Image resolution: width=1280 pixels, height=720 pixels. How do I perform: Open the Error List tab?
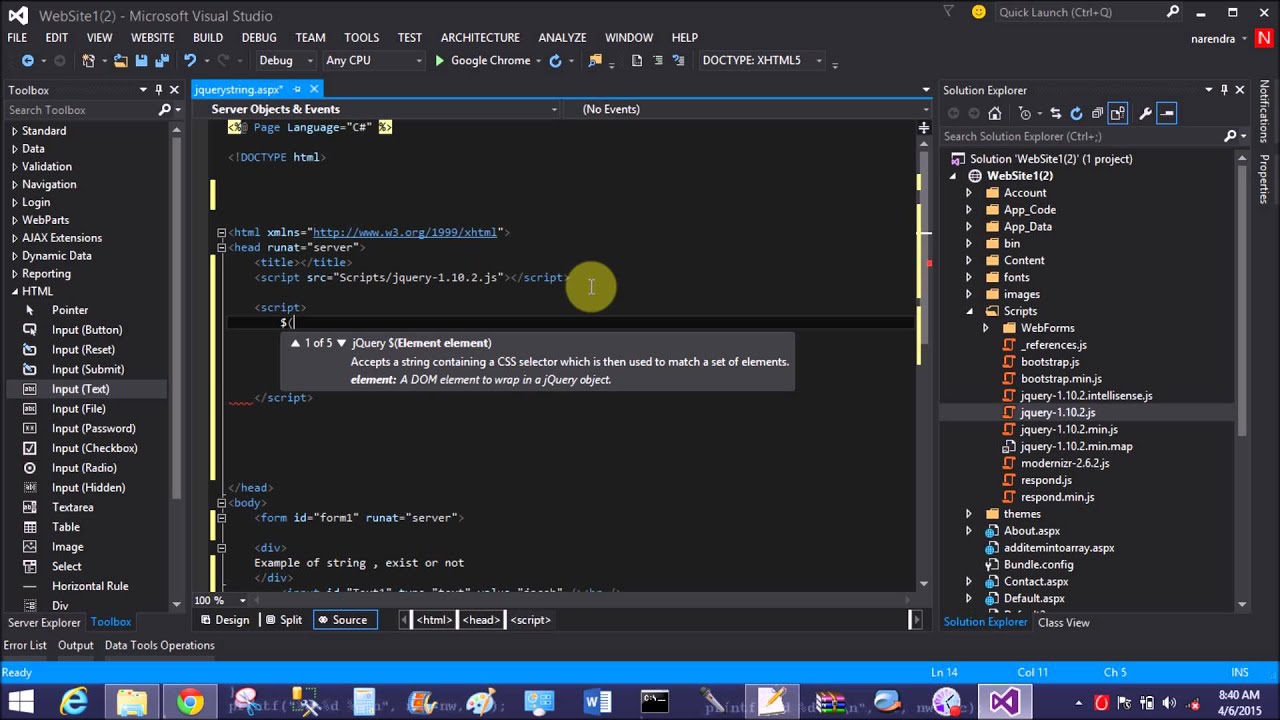25,645
